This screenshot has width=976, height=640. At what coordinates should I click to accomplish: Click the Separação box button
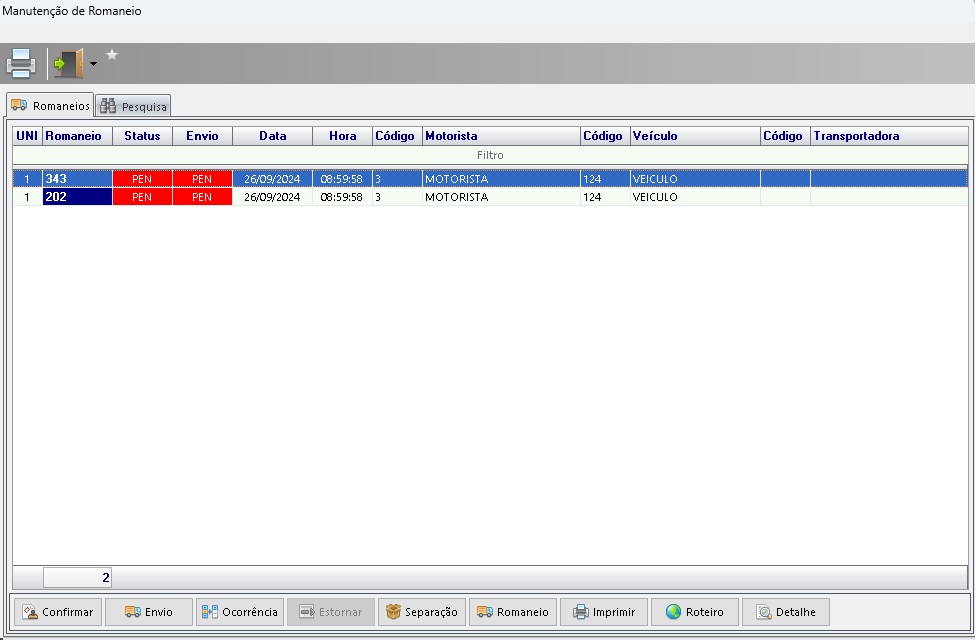coord(421,612)
